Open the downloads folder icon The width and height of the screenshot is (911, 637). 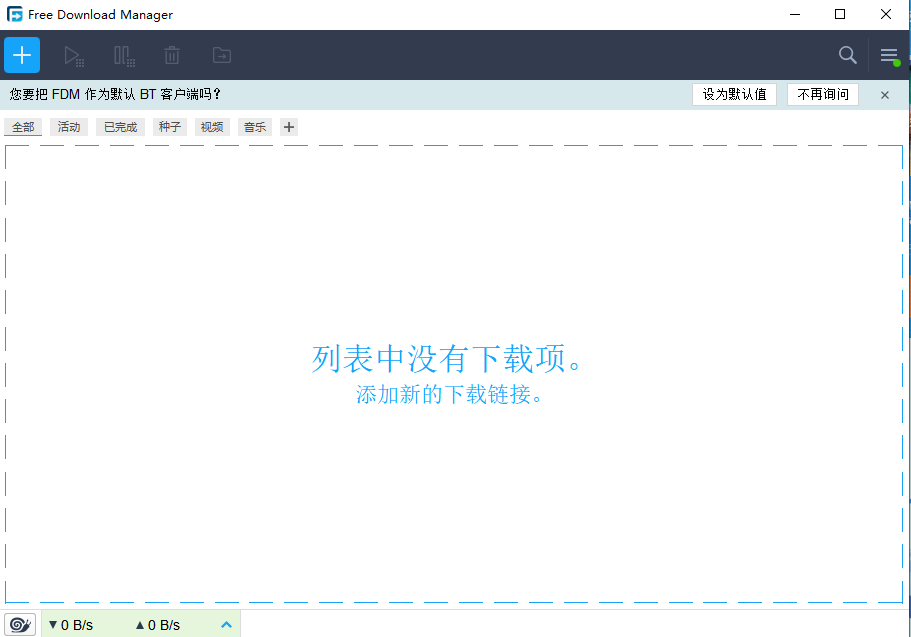[x=220, y=55]
